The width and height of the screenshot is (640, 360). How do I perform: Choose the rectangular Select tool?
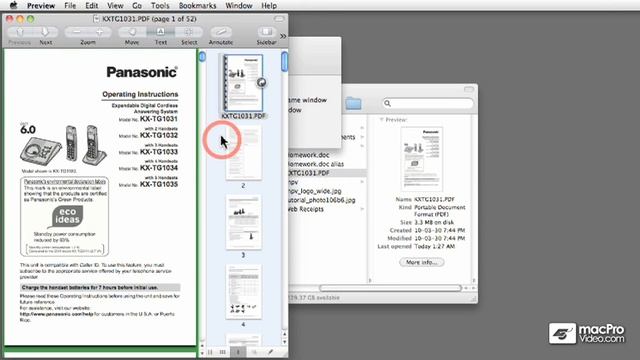pos(189,32)
